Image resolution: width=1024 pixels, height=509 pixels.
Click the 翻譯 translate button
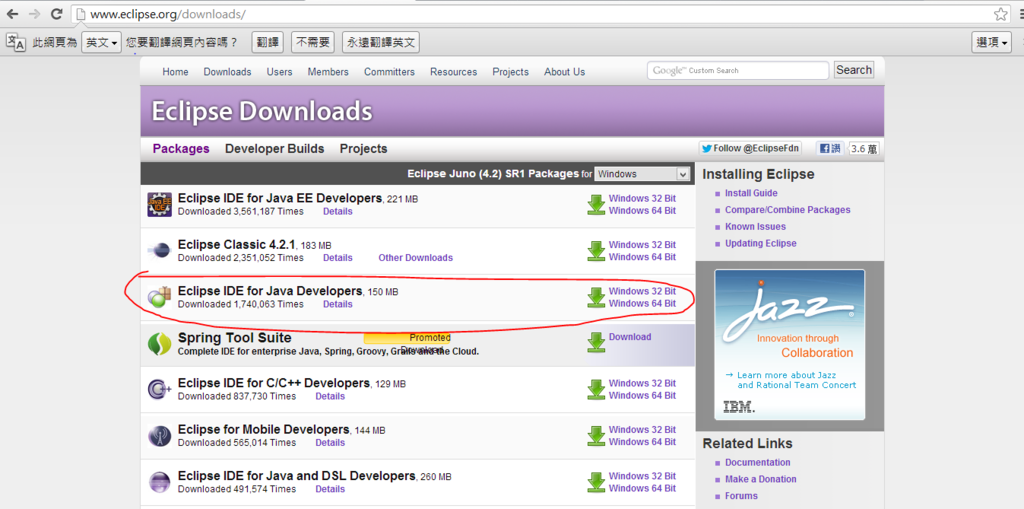tap(267, 42)
